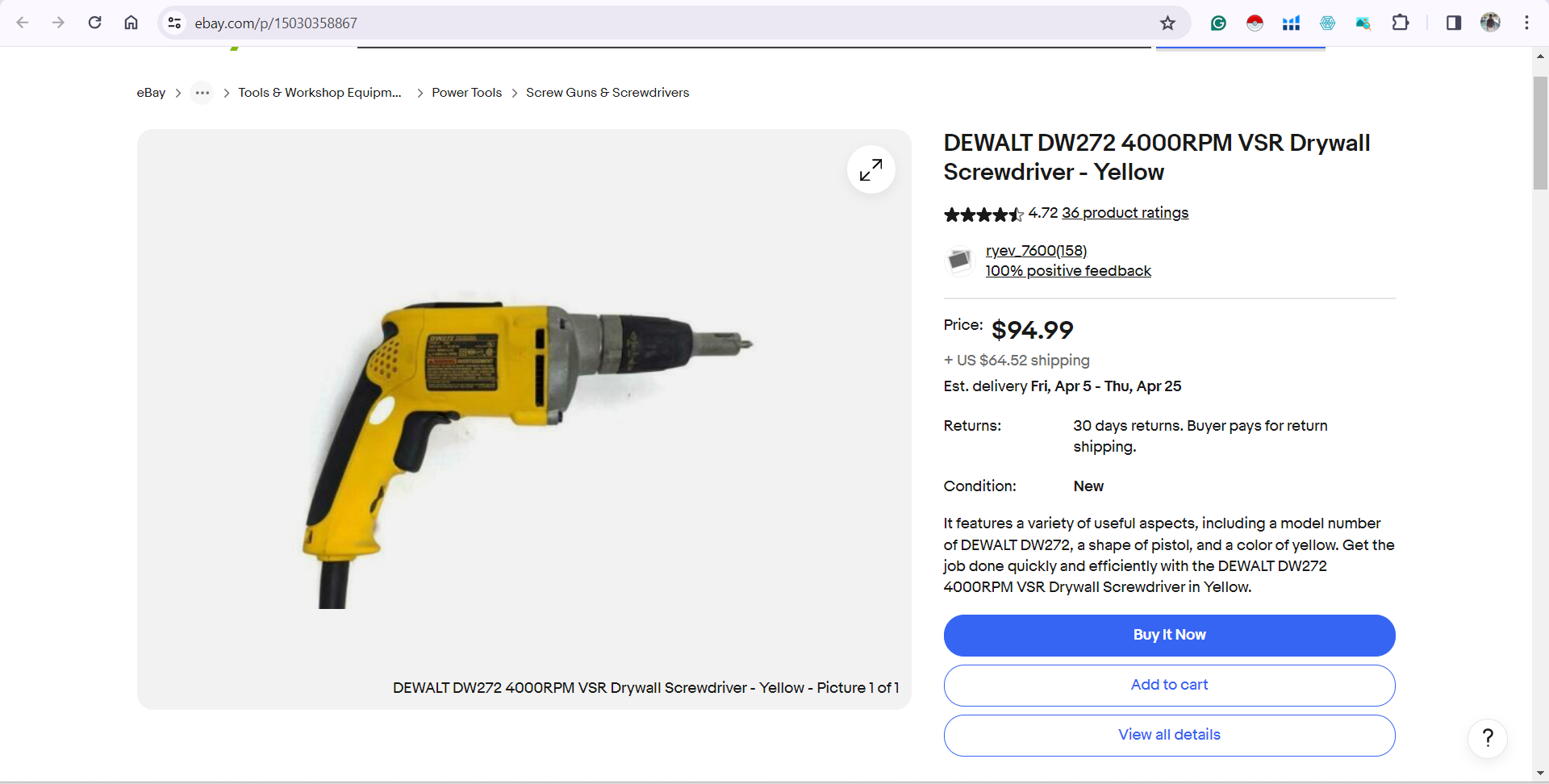Screen dimensions: 1549x784
Task: View site information icon in address bar
Action: click(x=174, y=23)
